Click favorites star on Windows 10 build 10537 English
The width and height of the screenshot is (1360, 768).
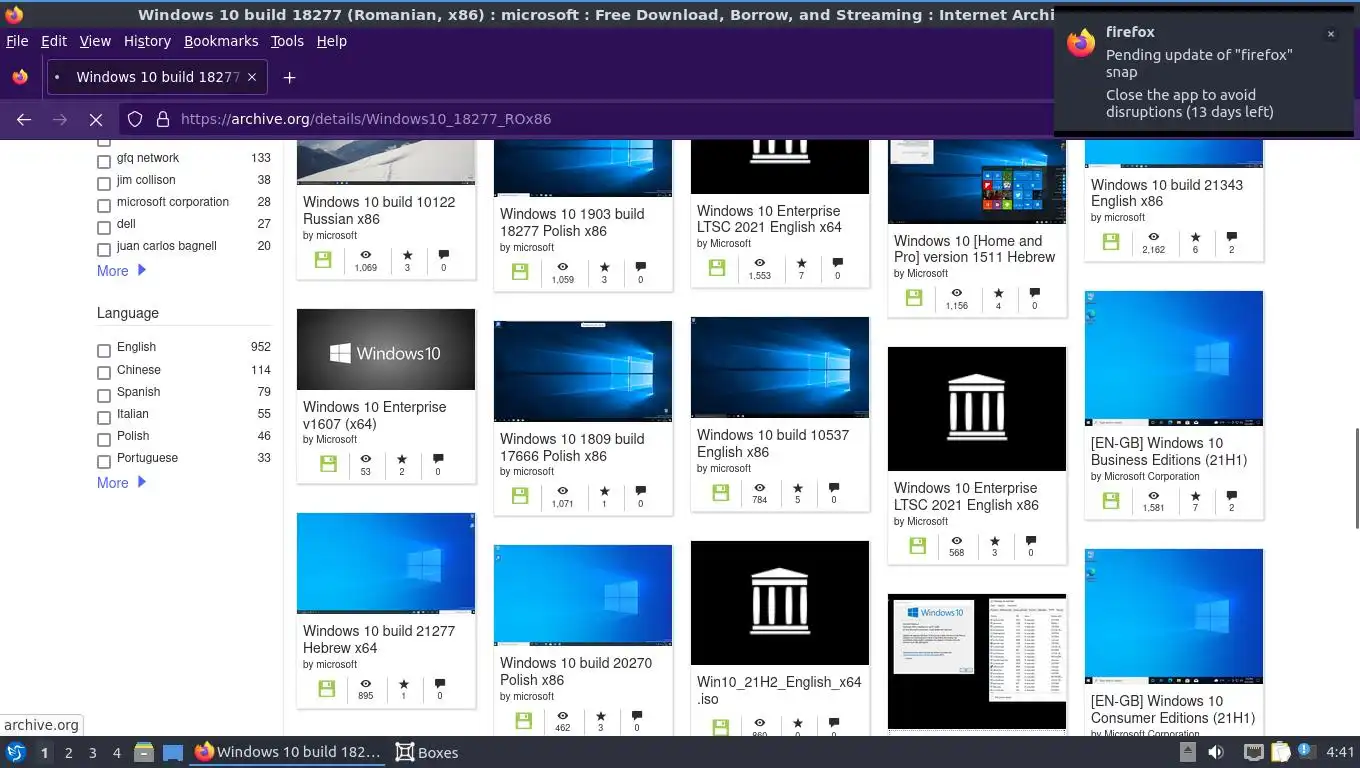pos(797,487)
